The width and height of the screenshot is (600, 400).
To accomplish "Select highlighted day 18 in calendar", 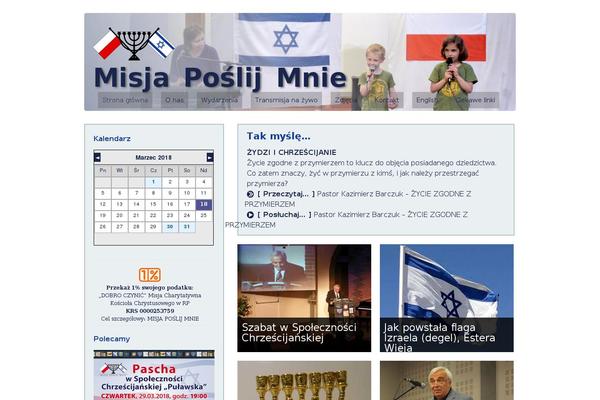I will [204, 204].
